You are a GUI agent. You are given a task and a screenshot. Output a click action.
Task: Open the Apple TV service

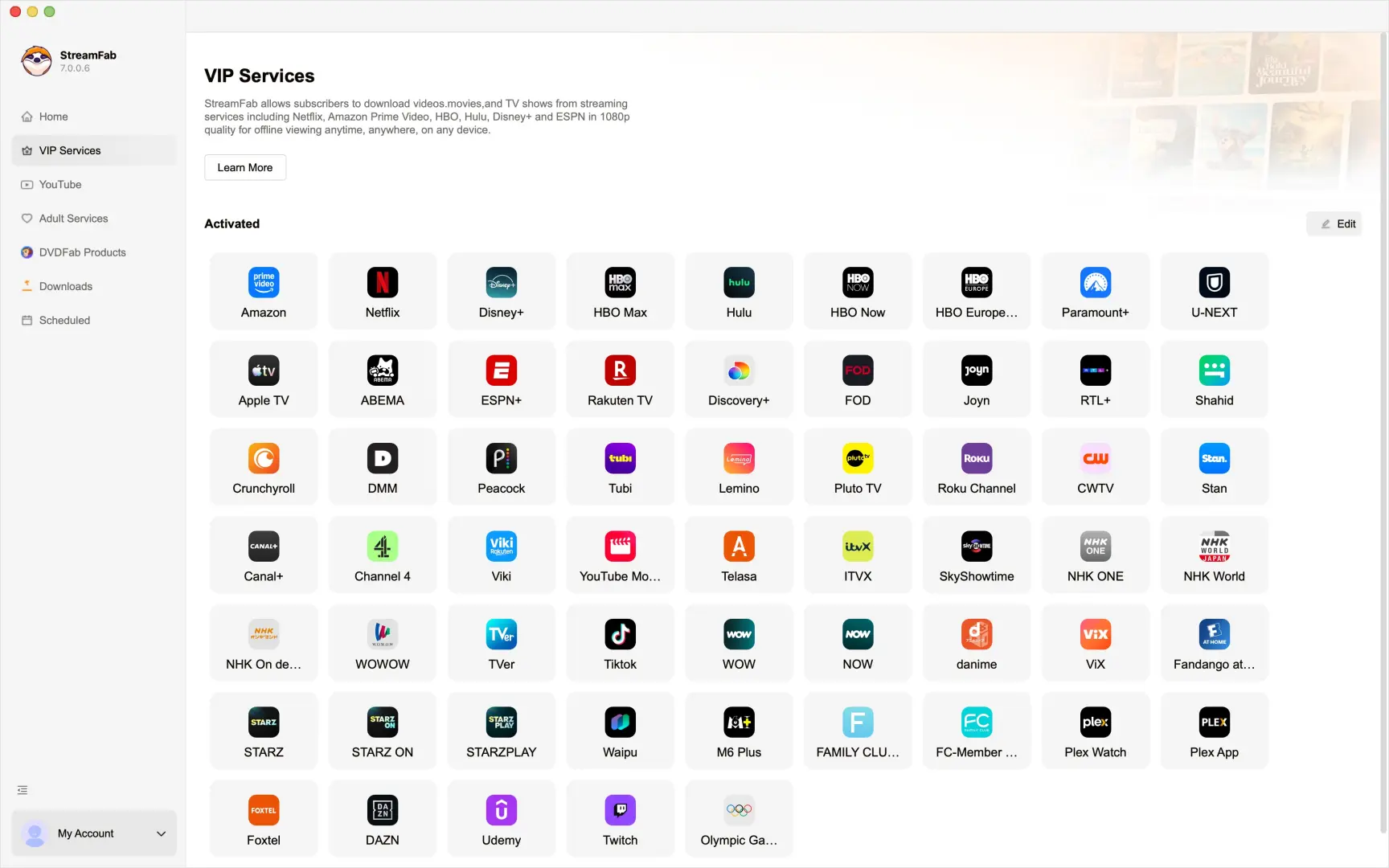tap(264, 379)
